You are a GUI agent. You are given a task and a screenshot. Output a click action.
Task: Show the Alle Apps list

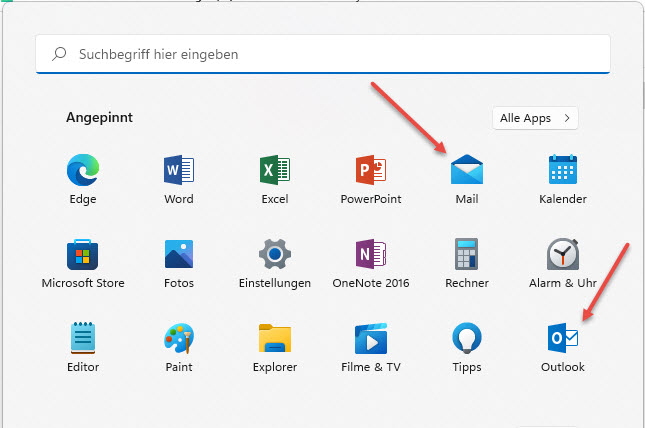pos(535,118)
